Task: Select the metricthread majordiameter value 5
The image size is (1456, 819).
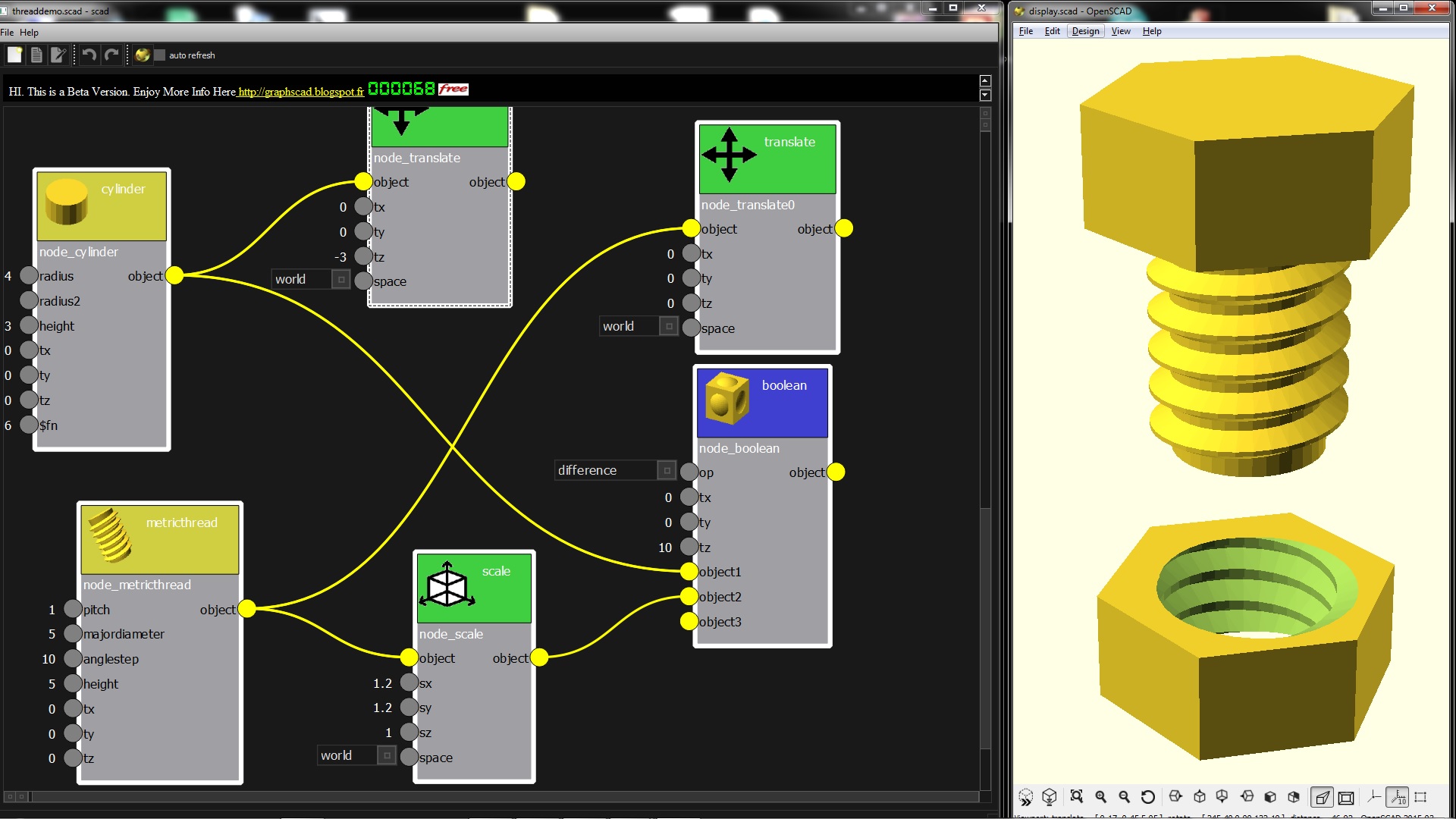Action: click(x=52, y=634)
